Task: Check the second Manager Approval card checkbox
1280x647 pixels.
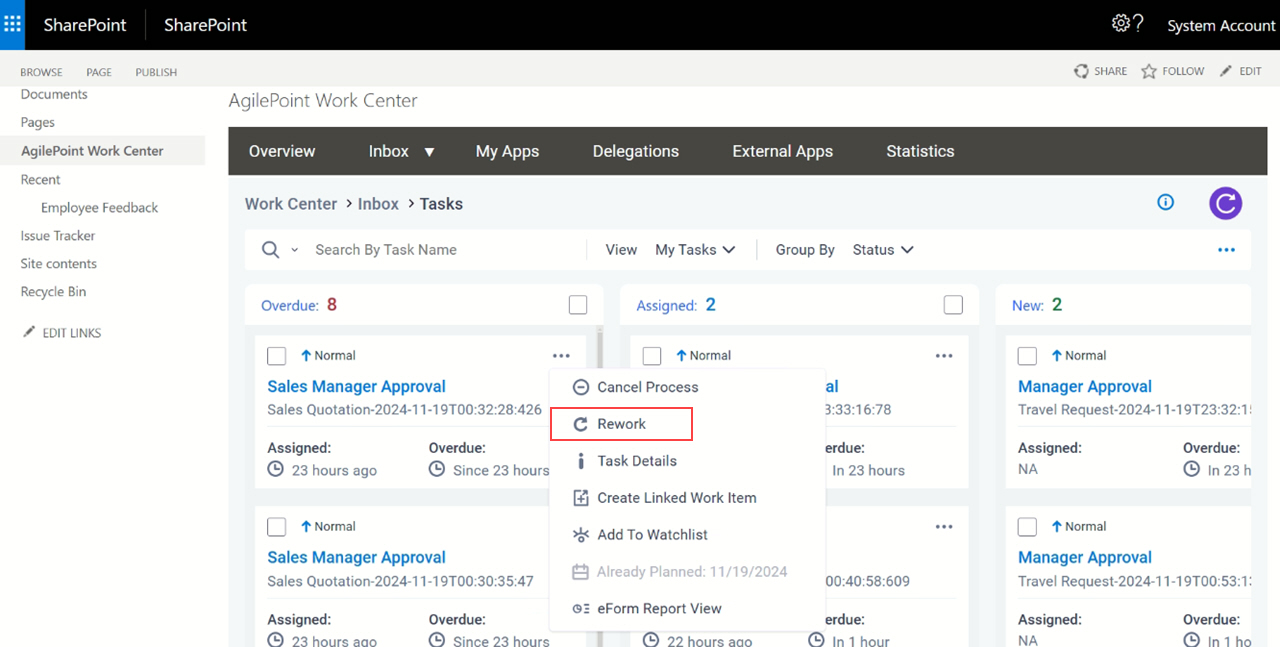Action: (1027, 527)
